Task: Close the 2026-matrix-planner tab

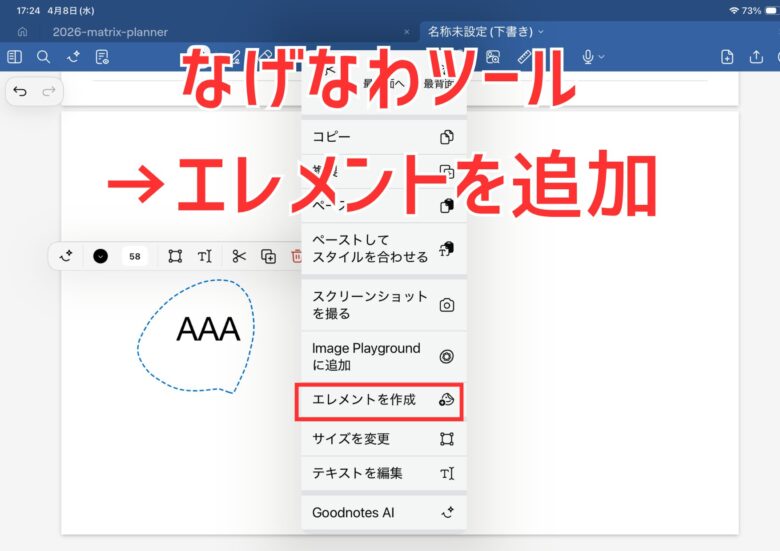Action: click(407, 32)
